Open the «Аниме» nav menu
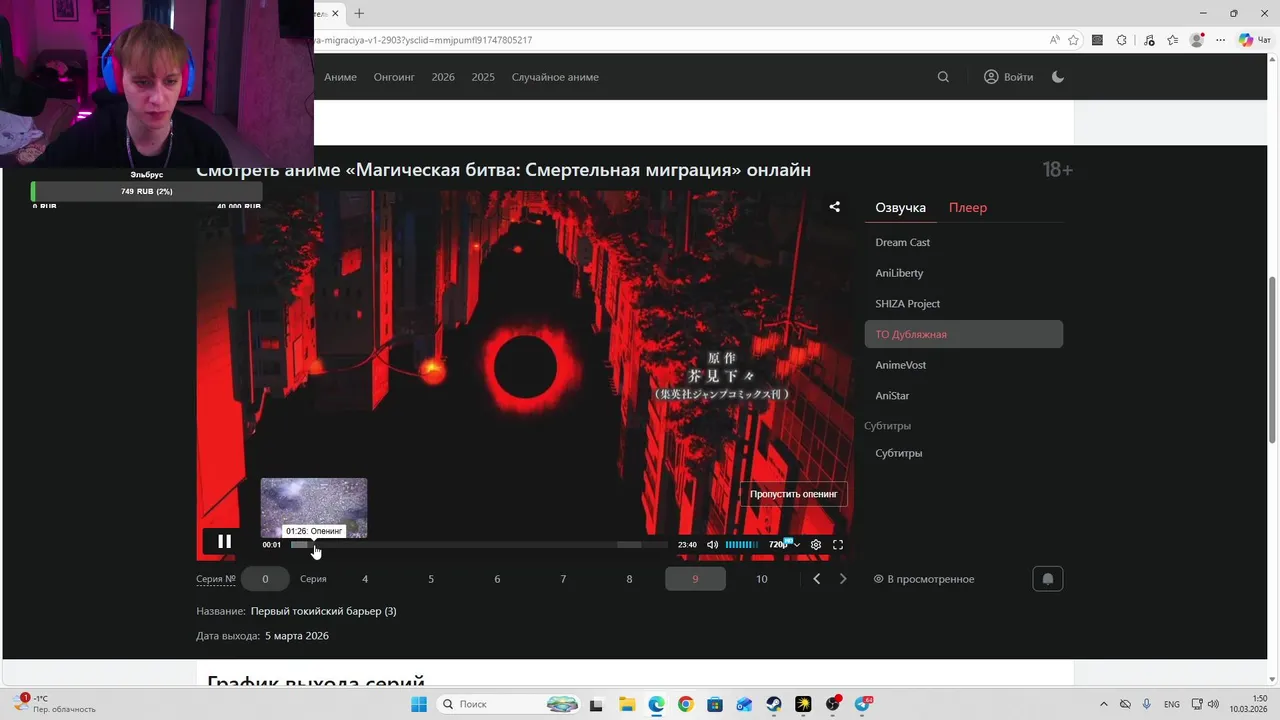 tap(340, 77)
